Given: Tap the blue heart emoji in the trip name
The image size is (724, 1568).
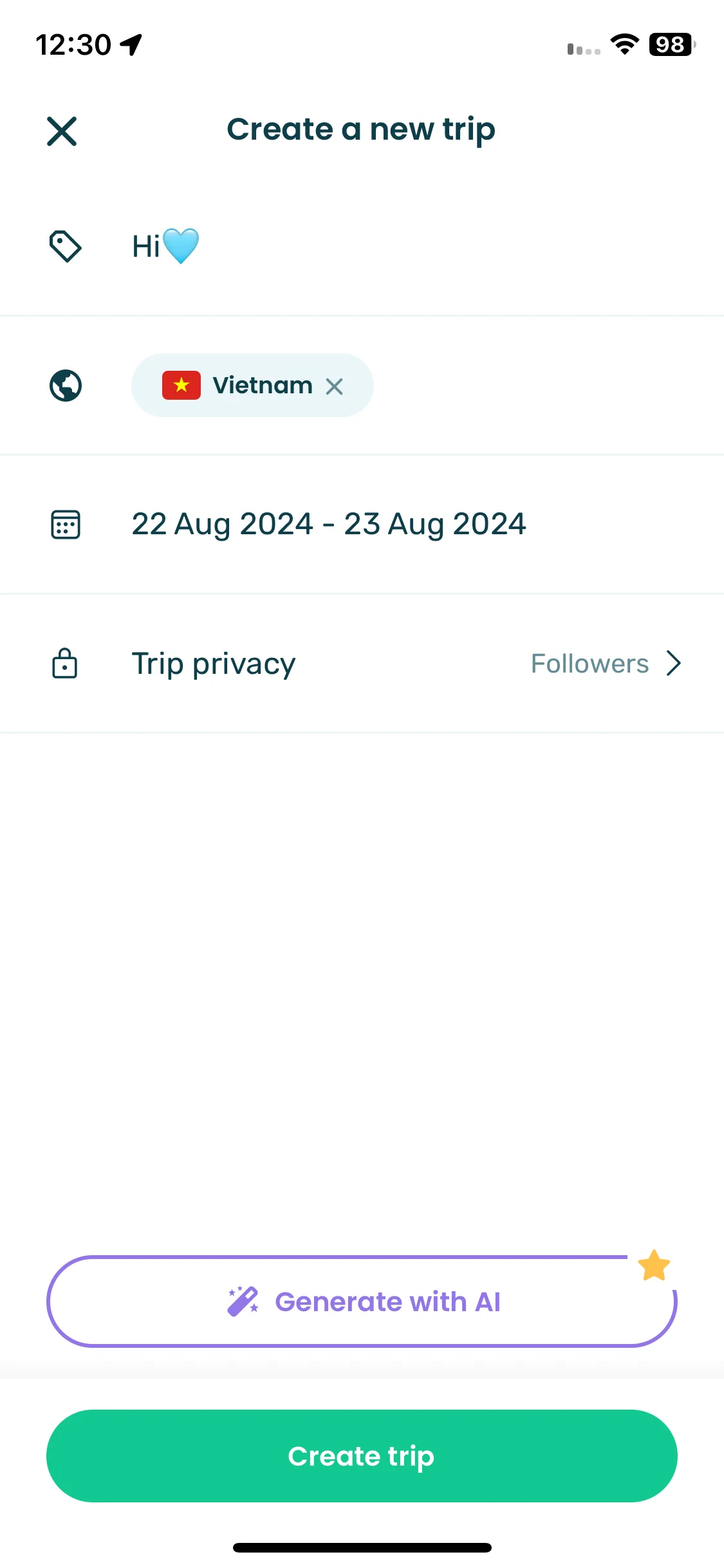Looking at the screenshot, I should 181,246.
